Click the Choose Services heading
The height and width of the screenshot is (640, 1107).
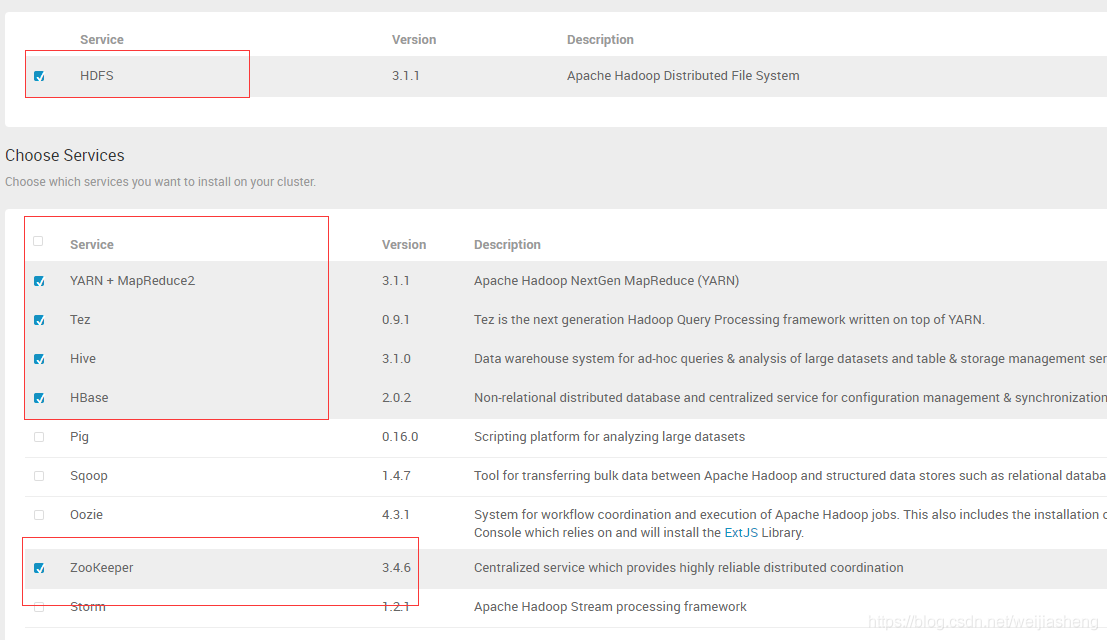[65, 156]
